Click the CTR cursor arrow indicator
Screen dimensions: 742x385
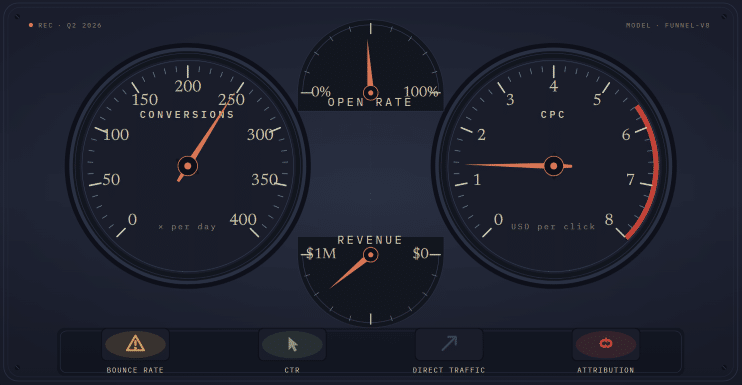click(292, 344)
